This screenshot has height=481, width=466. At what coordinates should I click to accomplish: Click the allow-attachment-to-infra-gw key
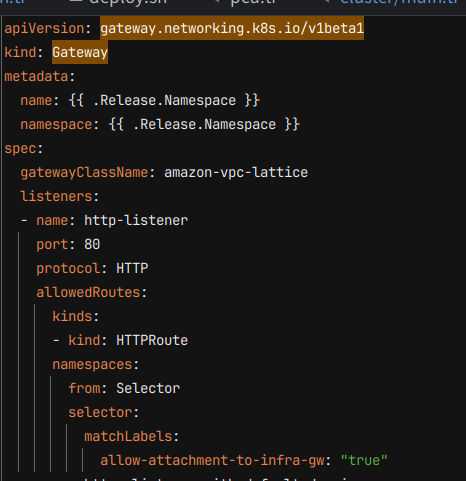point(212,460)
